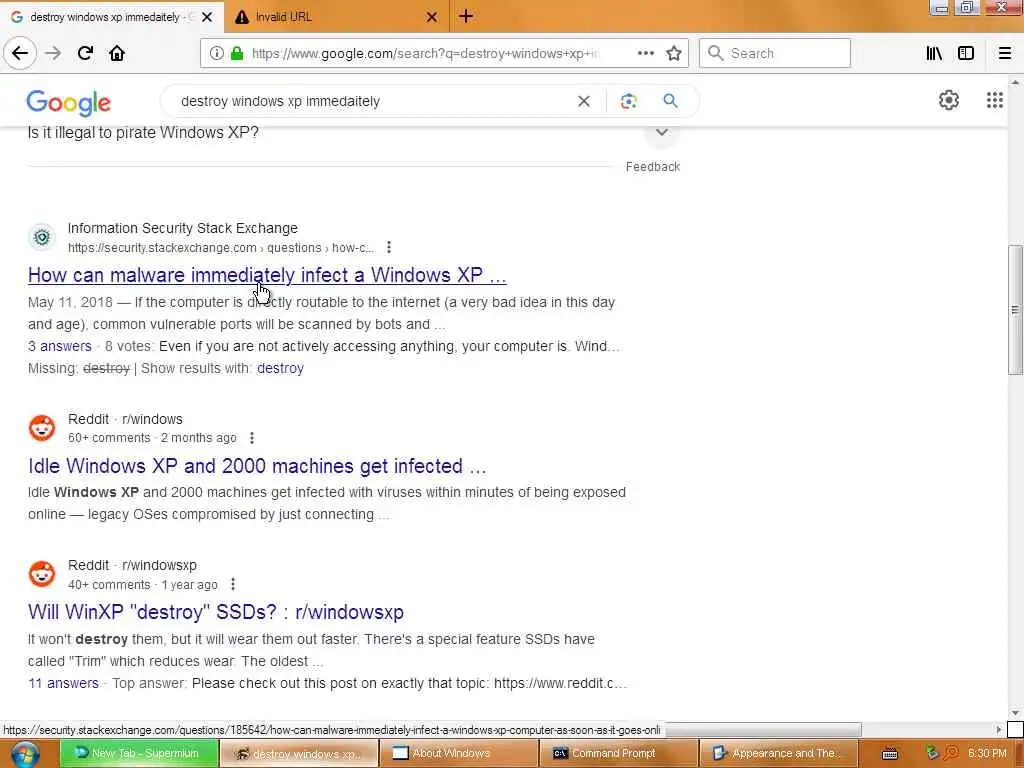Viewport: 1024px width, 768px height.
Task: Open a new browser tab with plus
Action: (x=466, y=16)
